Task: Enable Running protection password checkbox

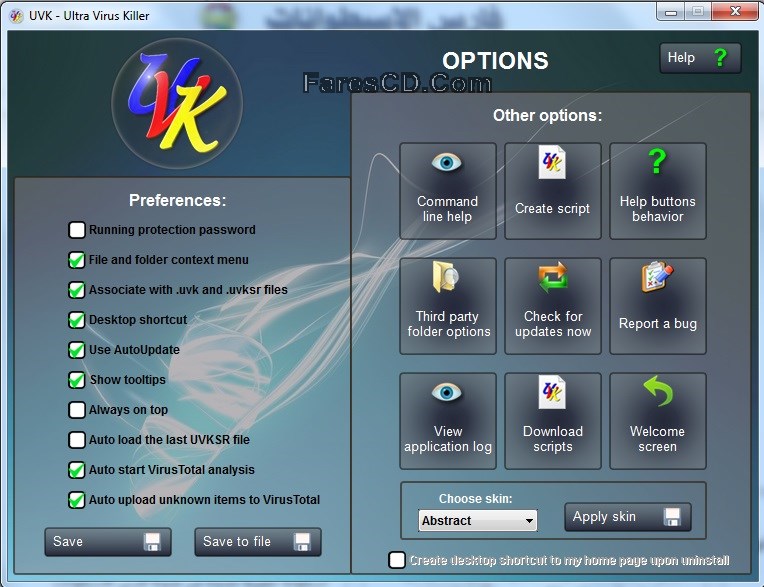Action: pyautogui.click(x=77, y=229)
